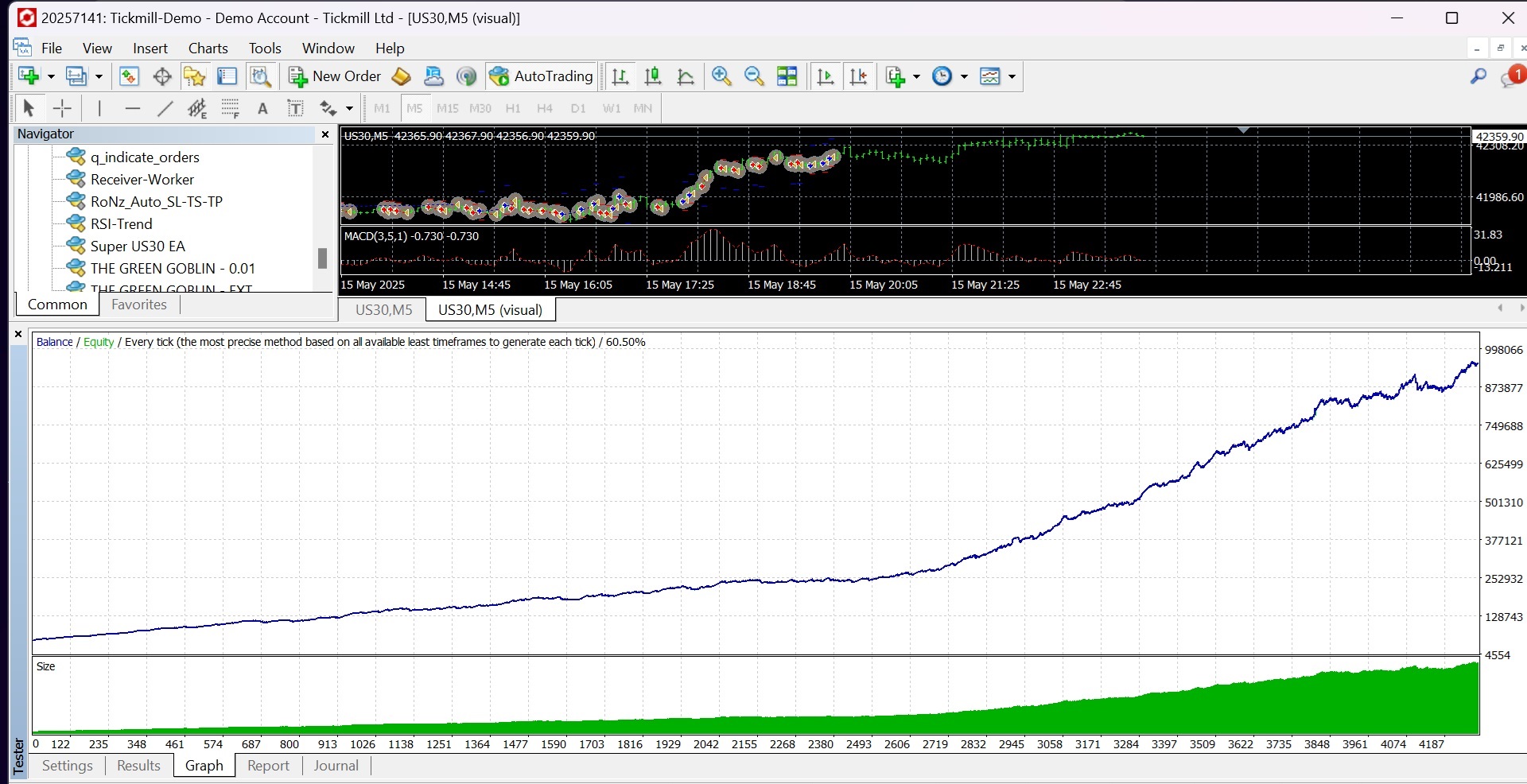
Task: Select the line chart icon
Action: (x=686, y=76)
